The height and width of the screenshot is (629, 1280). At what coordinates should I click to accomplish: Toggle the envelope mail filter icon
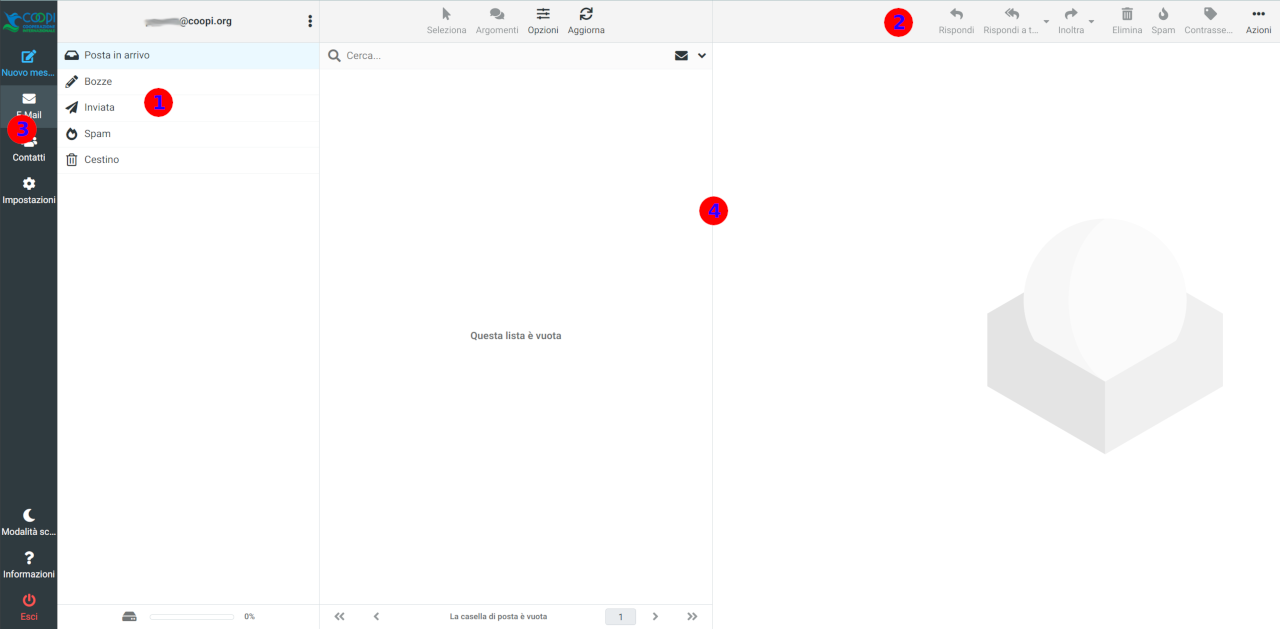click(681, 56)
